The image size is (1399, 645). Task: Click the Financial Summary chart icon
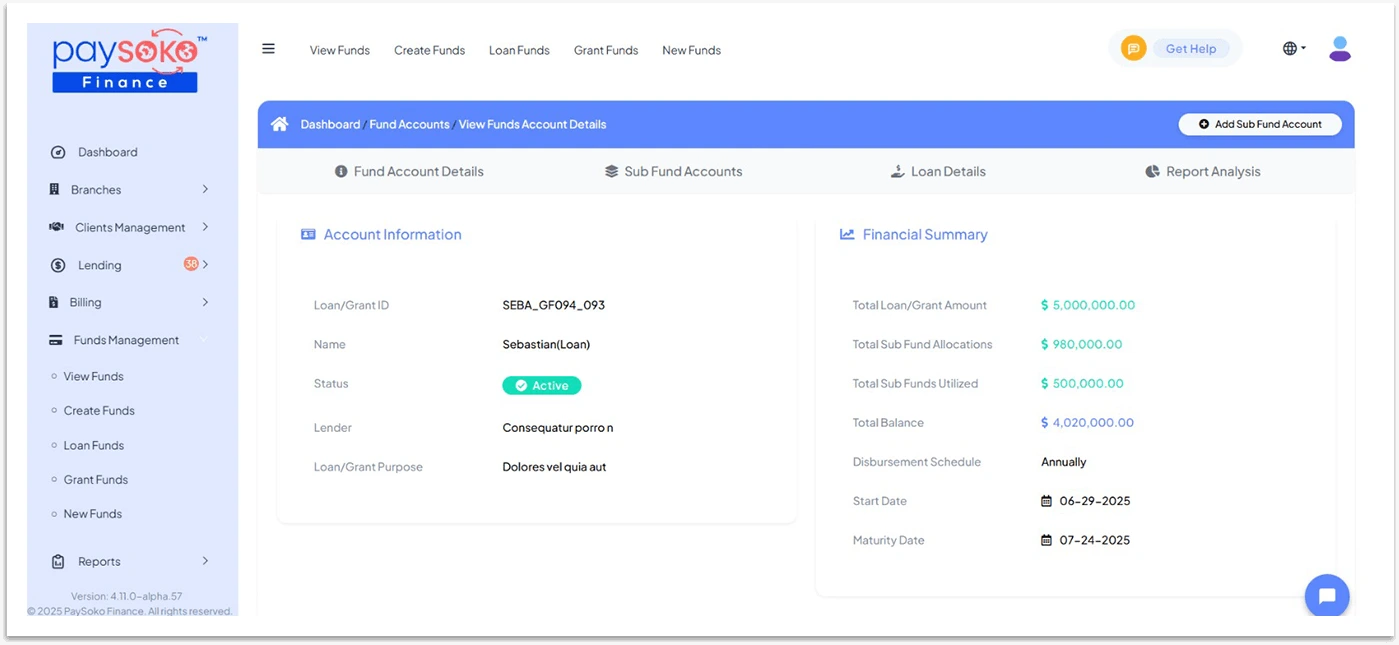coord(847,234)
